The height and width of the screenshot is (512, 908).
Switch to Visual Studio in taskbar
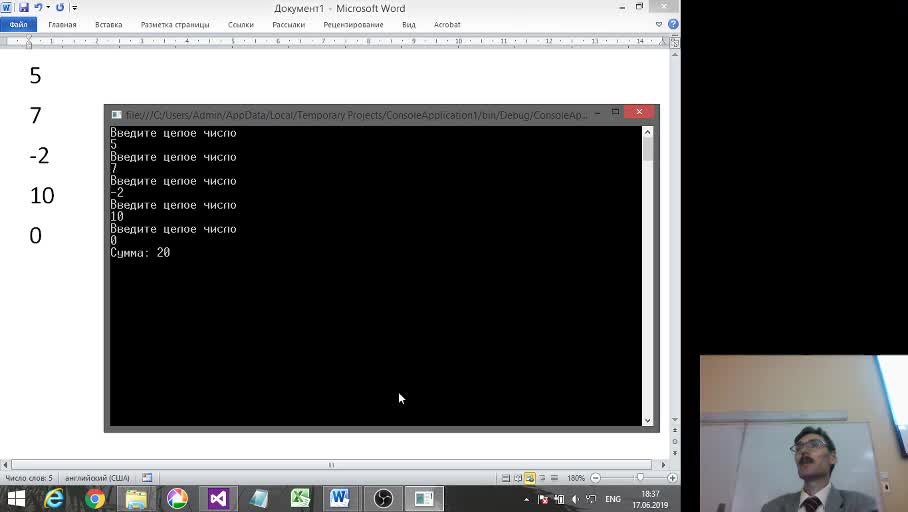pyautogui.click(x=218, y=499)
